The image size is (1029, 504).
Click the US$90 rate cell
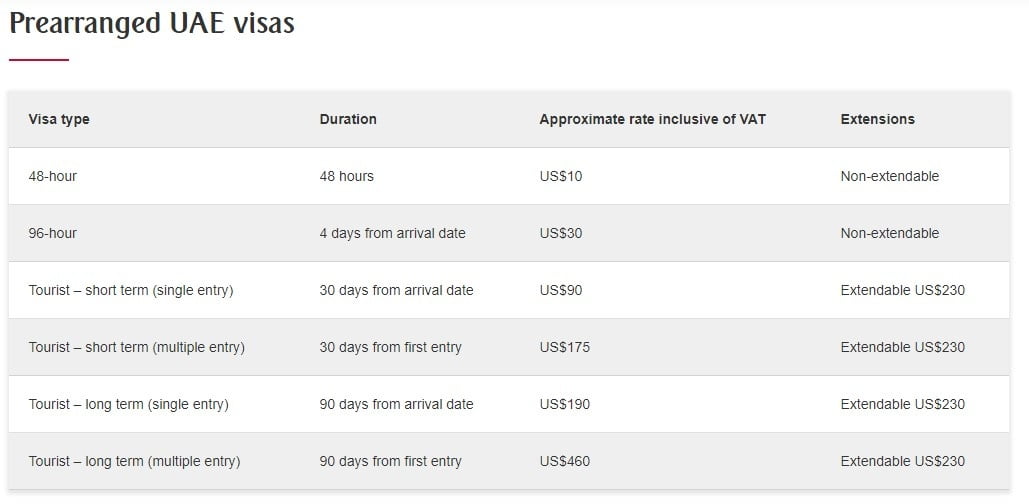560,290
